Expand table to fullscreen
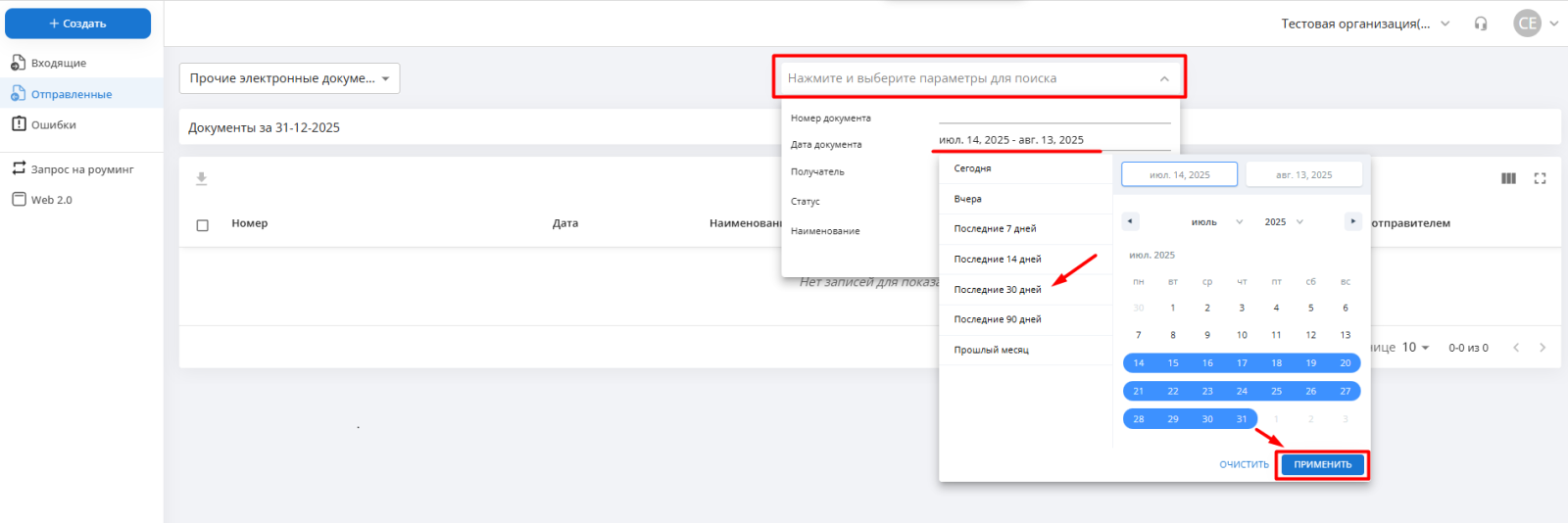 (1540, 178)
